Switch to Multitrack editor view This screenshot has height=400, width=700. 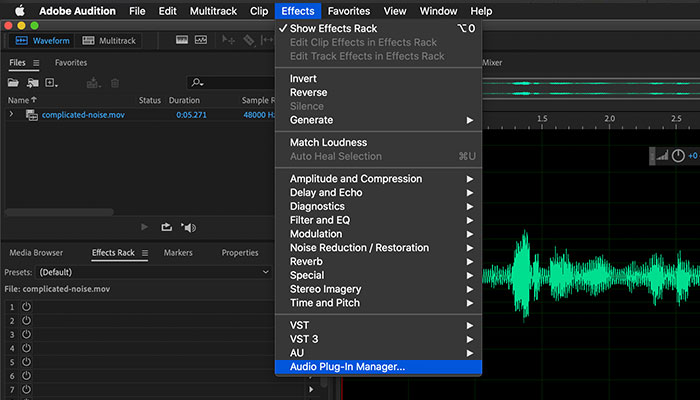coord(108,41)
